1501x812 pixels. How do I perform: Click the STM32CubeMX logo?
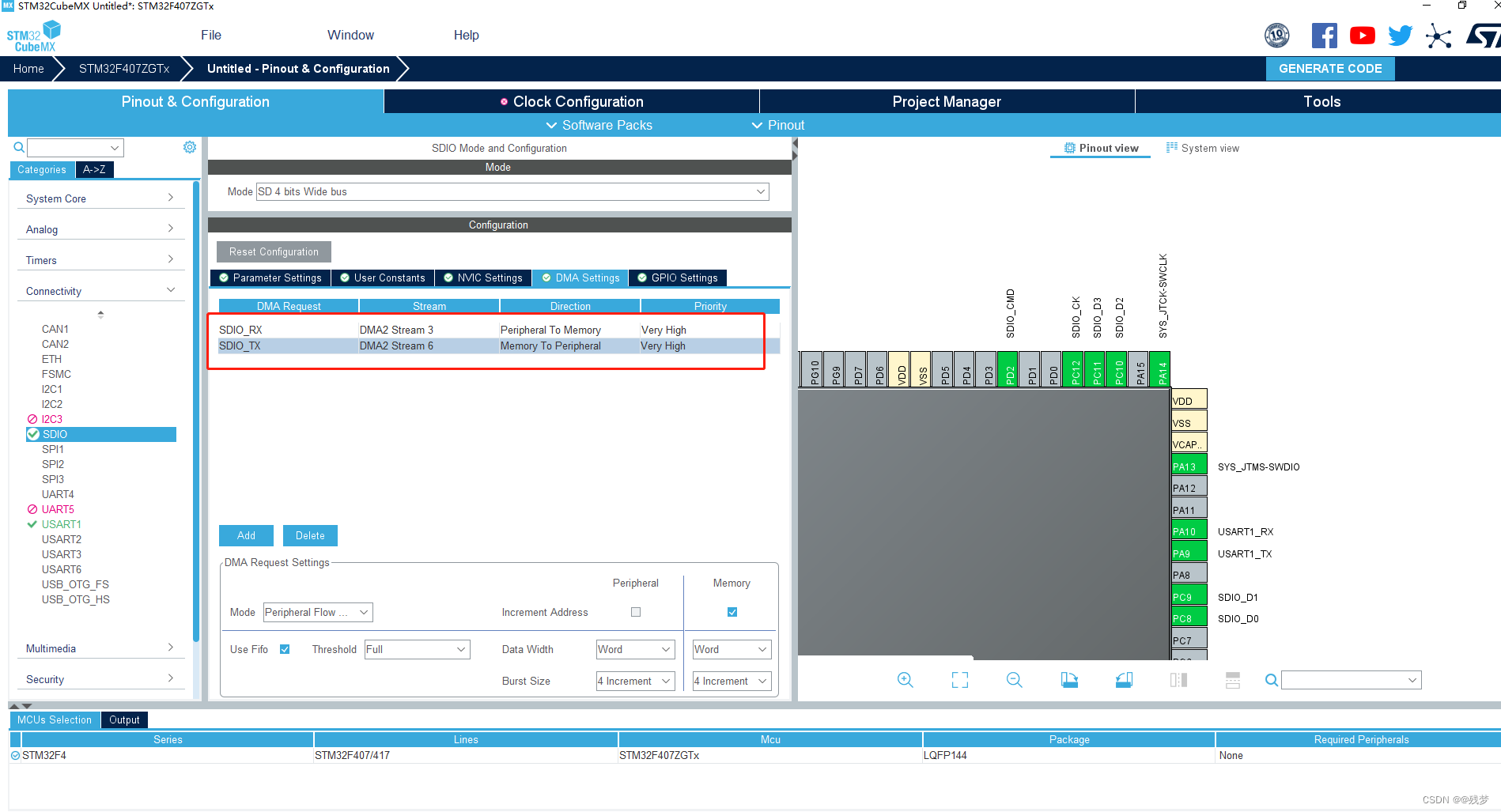click(33, 36)
